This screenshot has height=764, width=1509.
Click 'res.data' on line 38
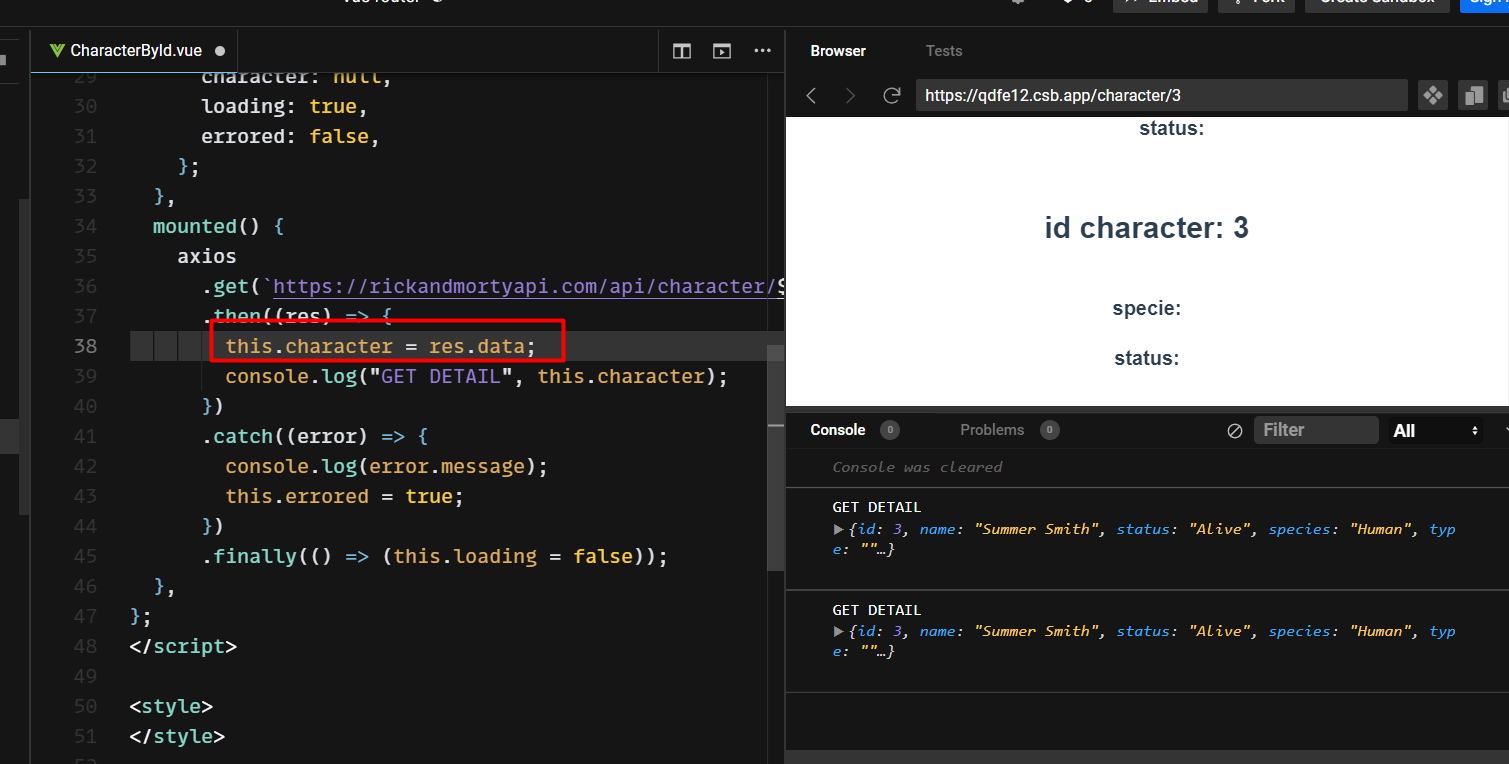point(477,346)
